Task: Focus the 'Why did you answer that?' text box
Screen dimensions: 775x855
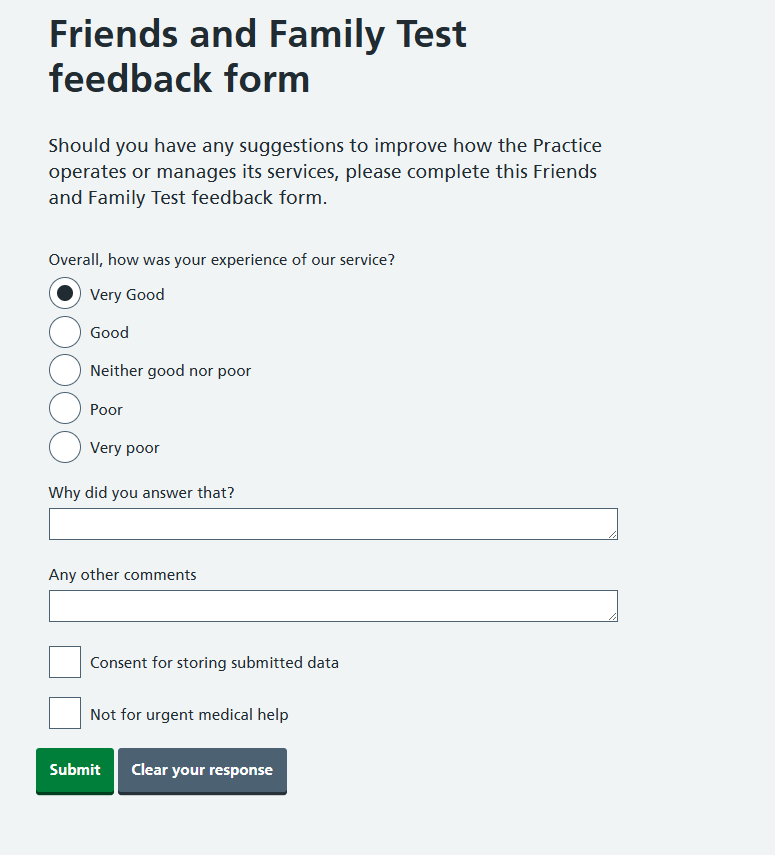Action: coord(333,524)
